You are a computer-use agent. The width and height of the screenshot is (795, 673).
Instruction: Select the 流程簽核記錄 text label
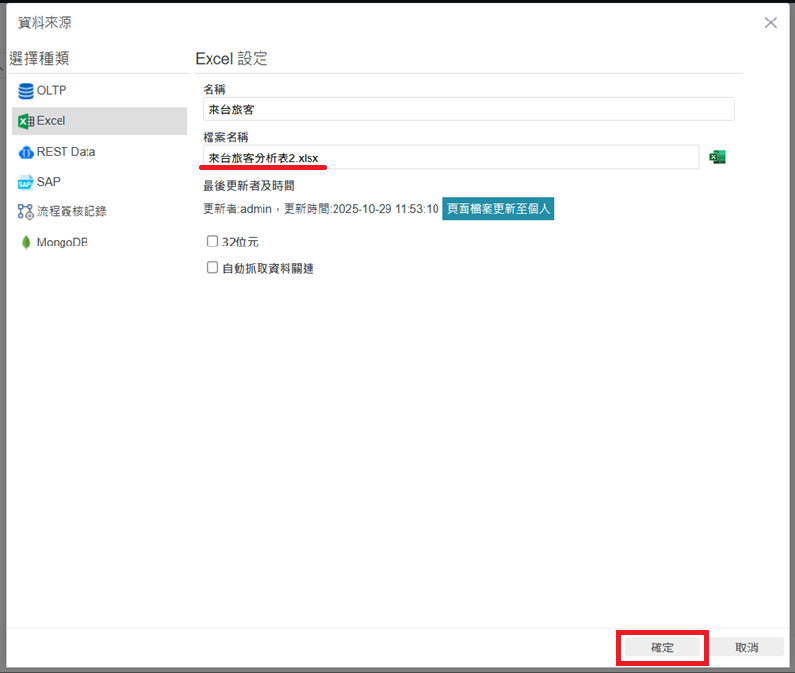pyautogui.click(x=72, y=212)
